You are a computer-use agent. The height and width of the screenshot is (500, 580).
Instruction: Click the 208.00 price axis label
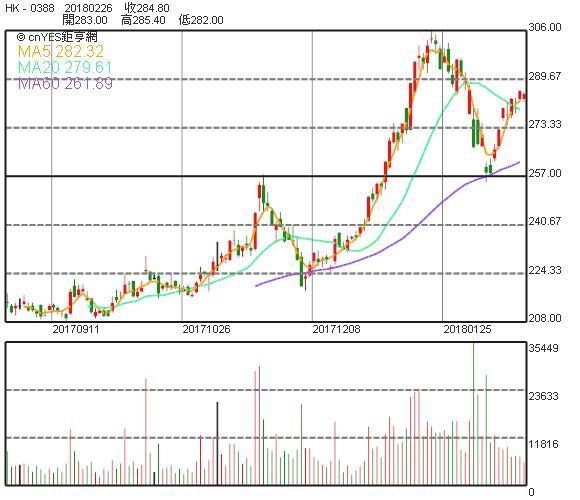click(x=545, y=318)
